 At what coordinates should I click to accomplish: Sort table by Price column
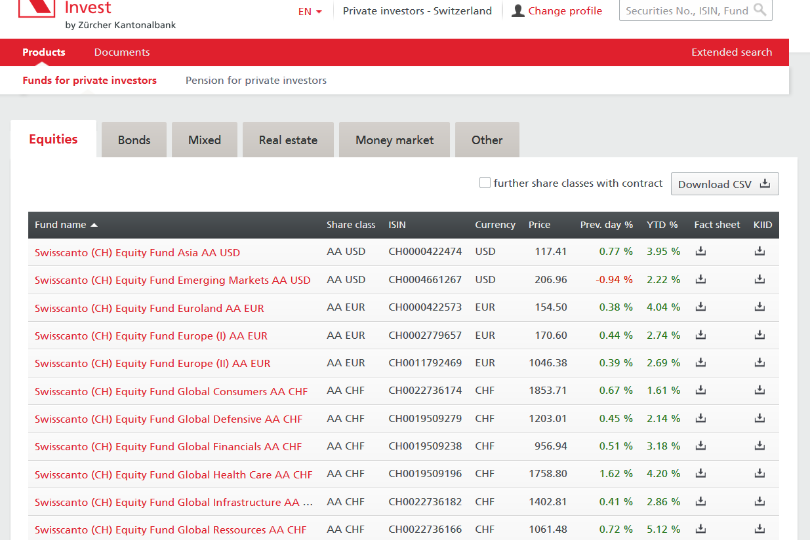coord(539,225)
